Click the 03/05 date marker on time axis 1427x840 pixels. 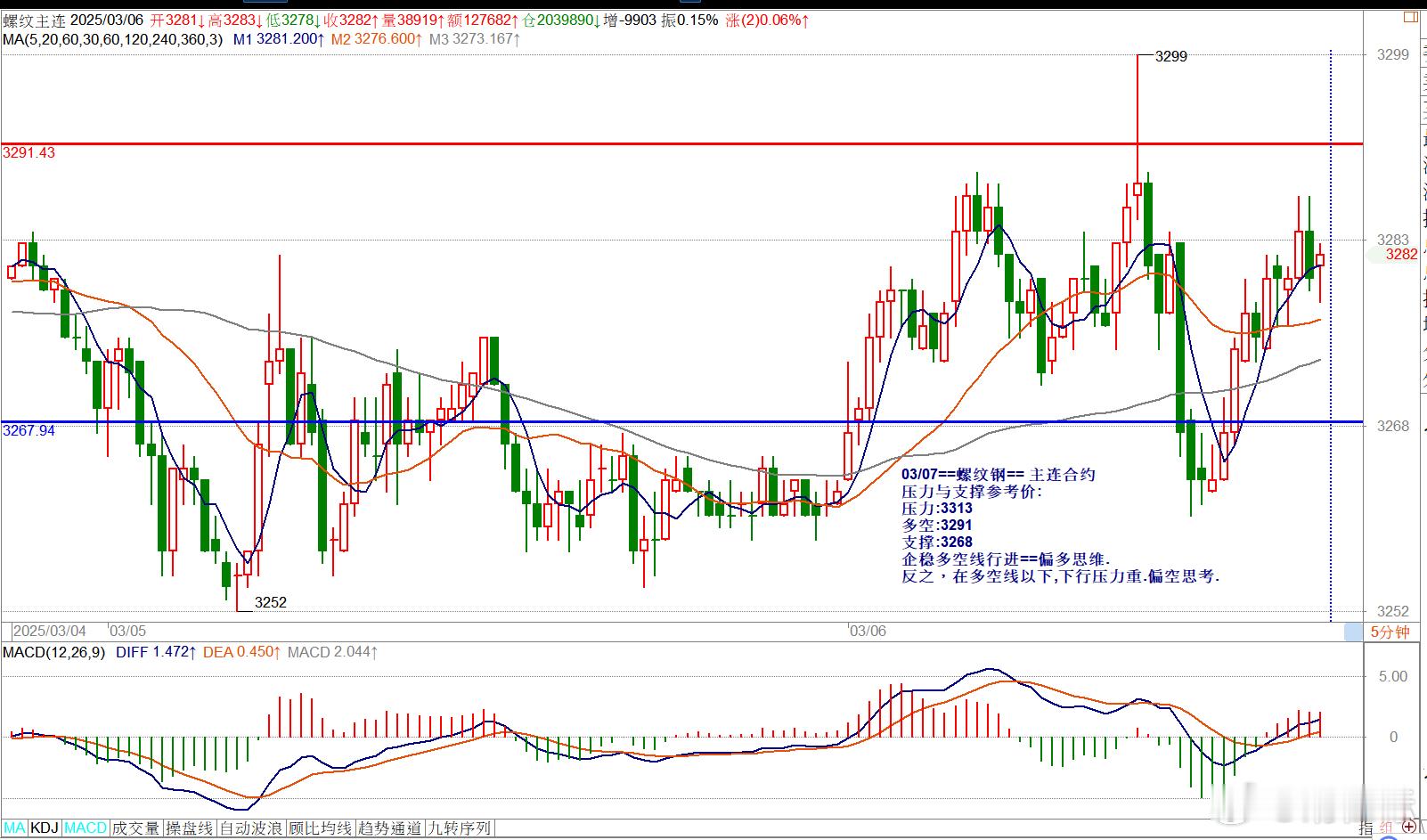(x=127, y=631)
